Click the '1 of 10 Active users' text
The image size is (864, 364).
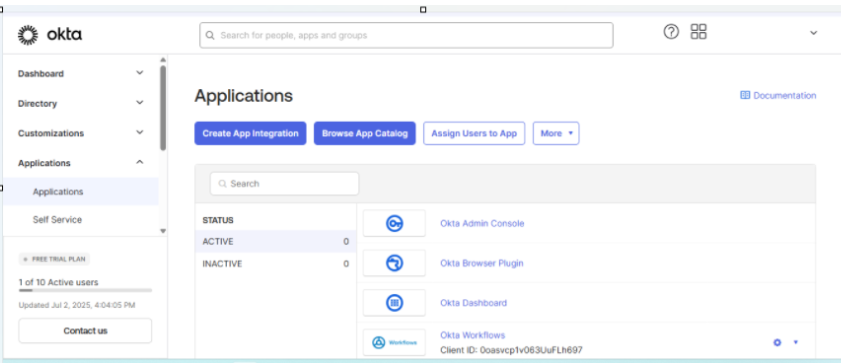pyautogui.click(x=58, y=282)
